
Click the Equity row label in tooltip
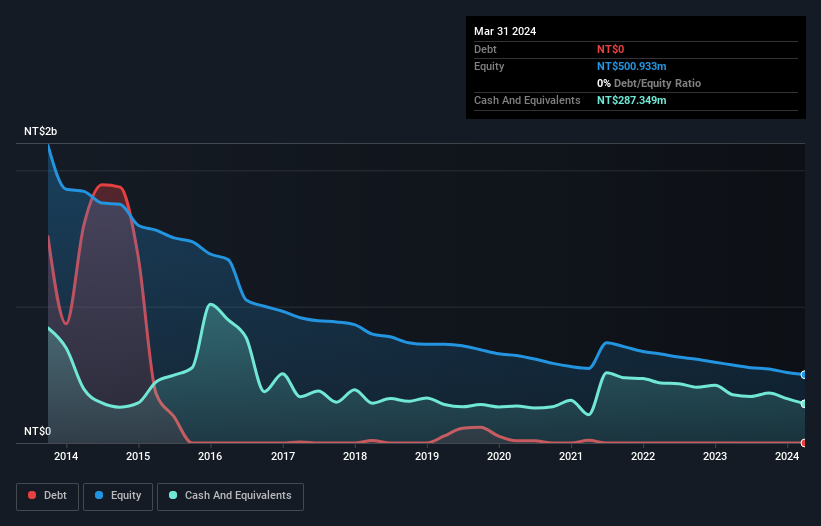tap(489, 66)
